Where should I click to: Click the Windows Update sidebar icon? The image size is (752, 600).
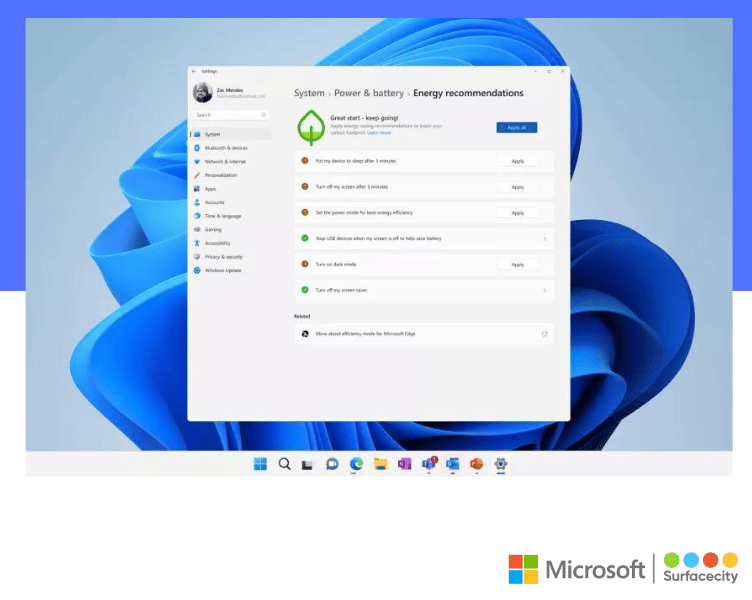(197, 270)
